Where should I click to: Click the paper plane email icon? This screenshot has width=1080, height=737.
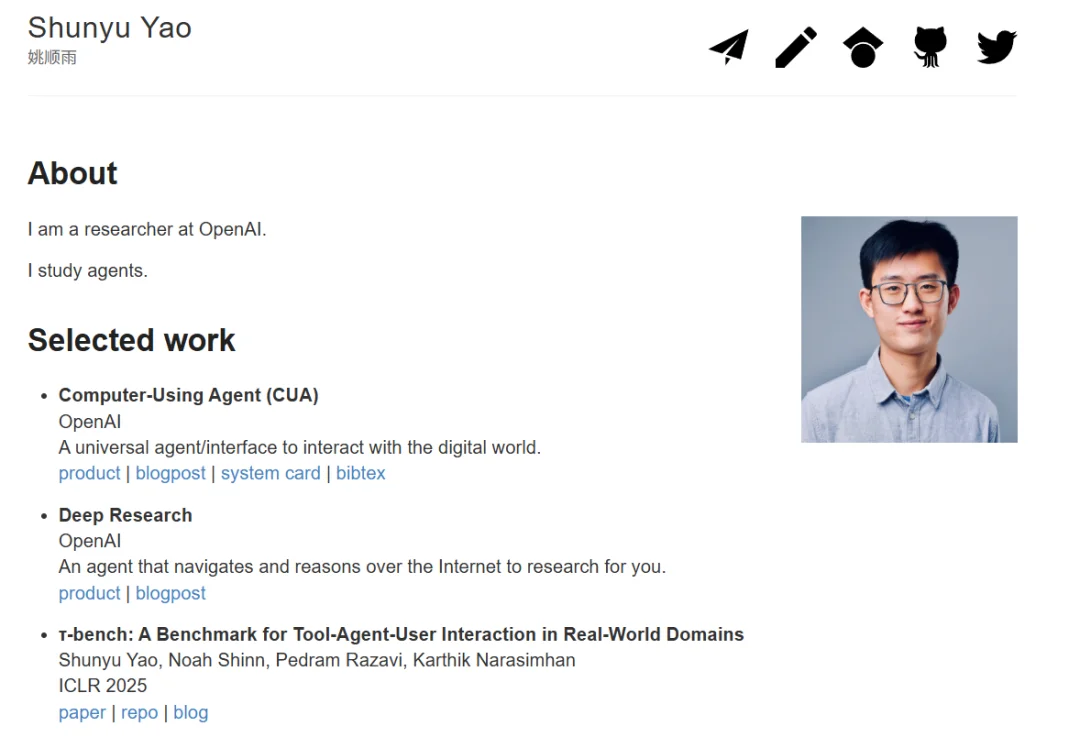coord(729,47)
